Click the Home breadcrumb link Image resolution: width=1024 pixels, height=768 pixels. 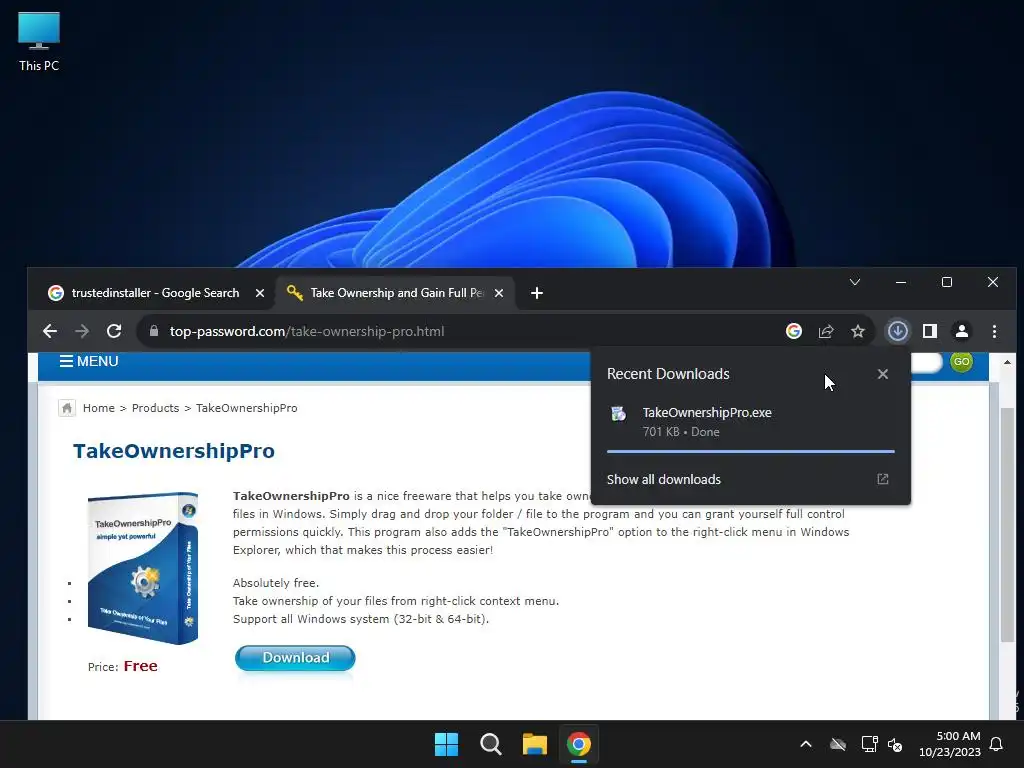pos(99,408)
